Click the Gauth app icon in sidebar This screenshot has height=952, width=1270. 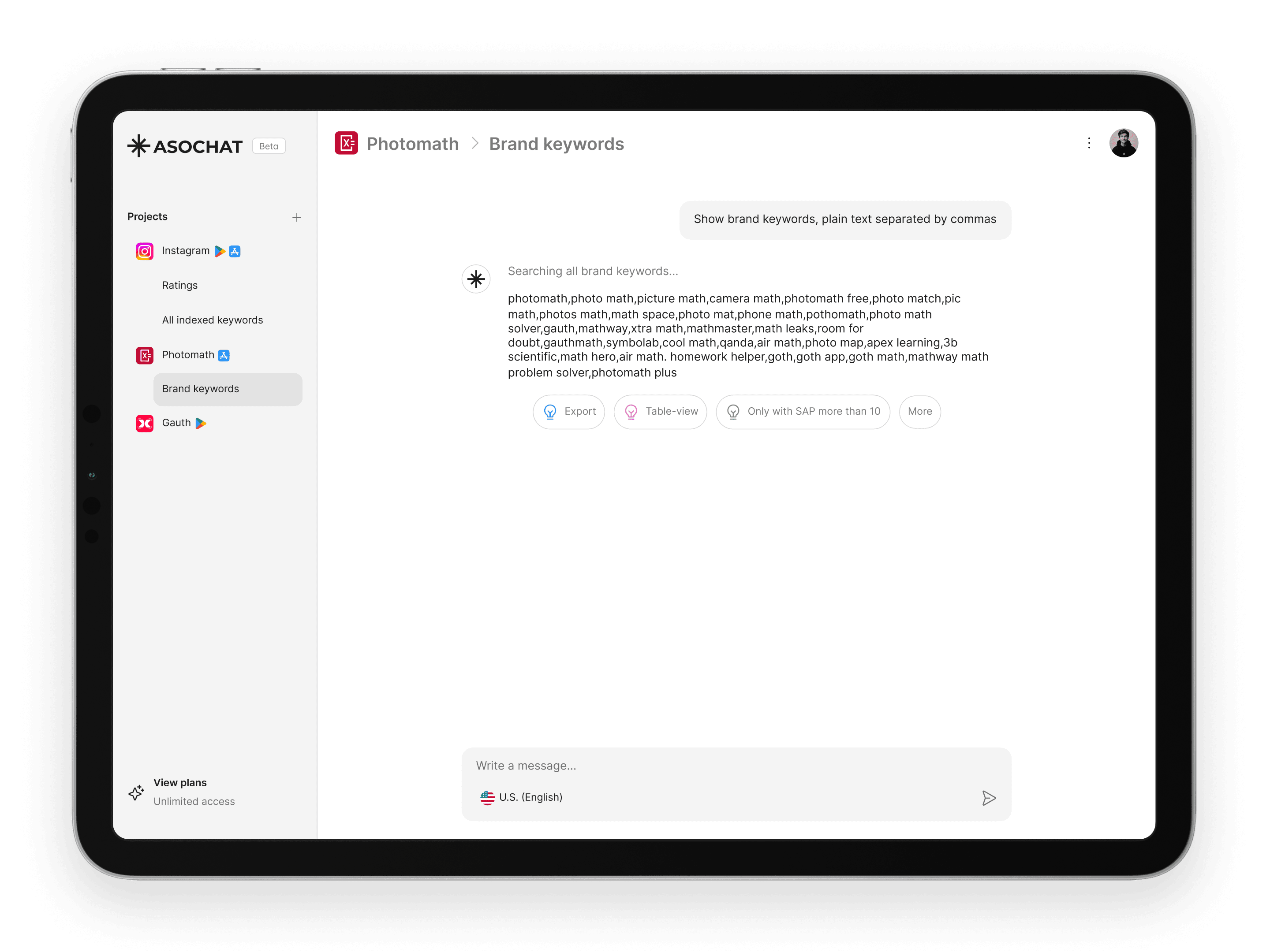144,423
